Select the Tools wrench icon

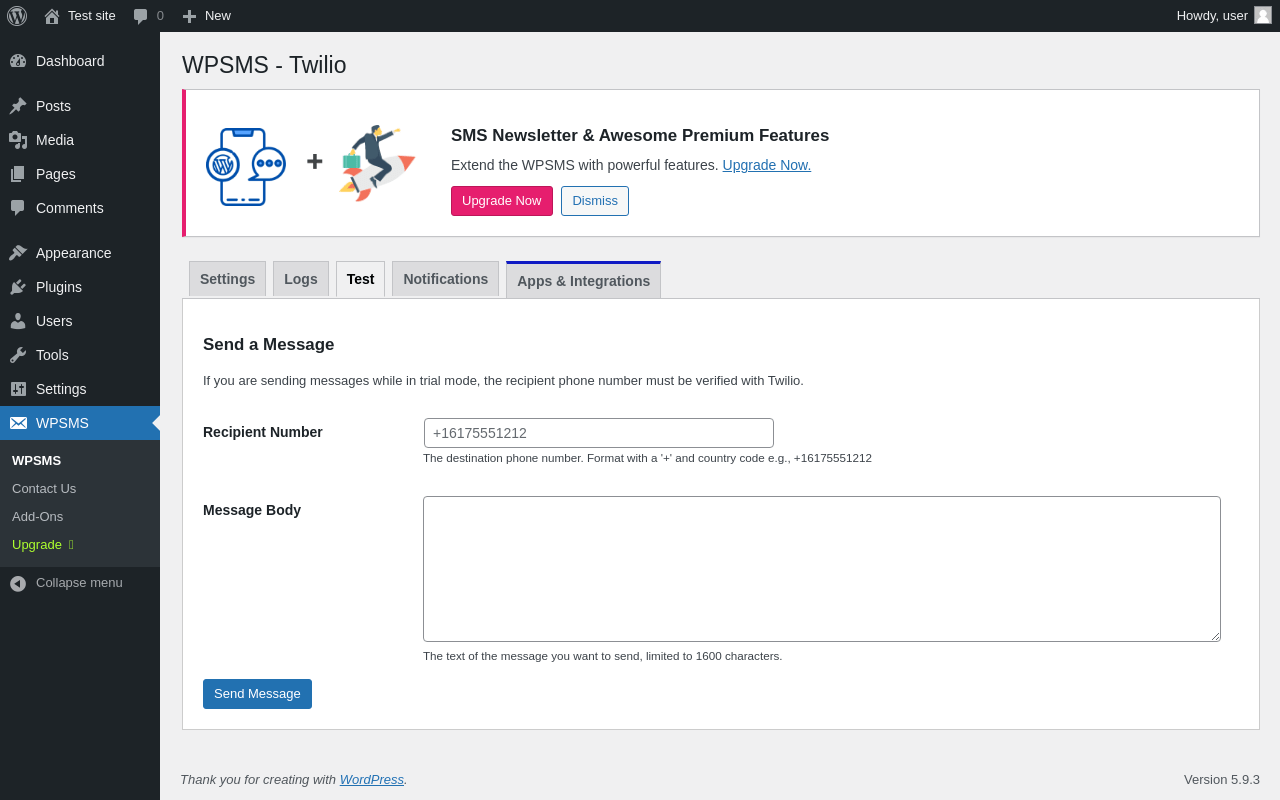[x=18, y=355]
